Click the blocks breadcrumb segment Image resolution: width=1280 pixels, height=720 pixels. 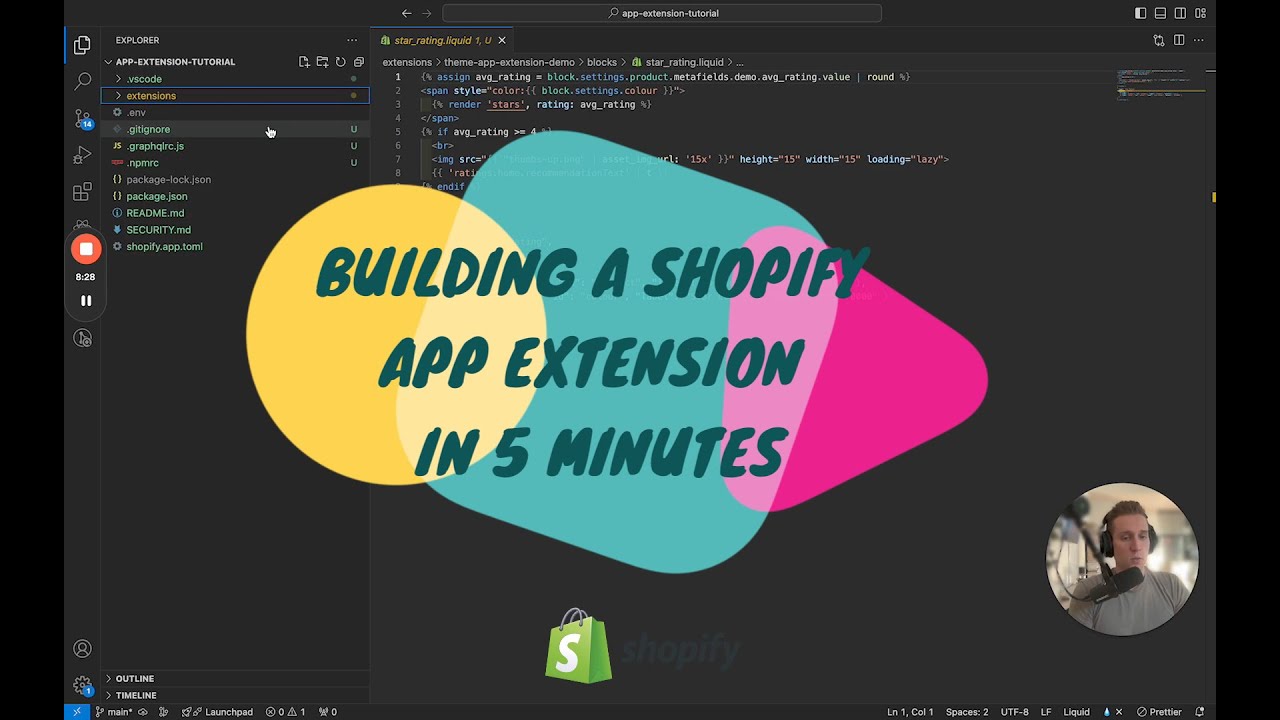coord(602,62)
